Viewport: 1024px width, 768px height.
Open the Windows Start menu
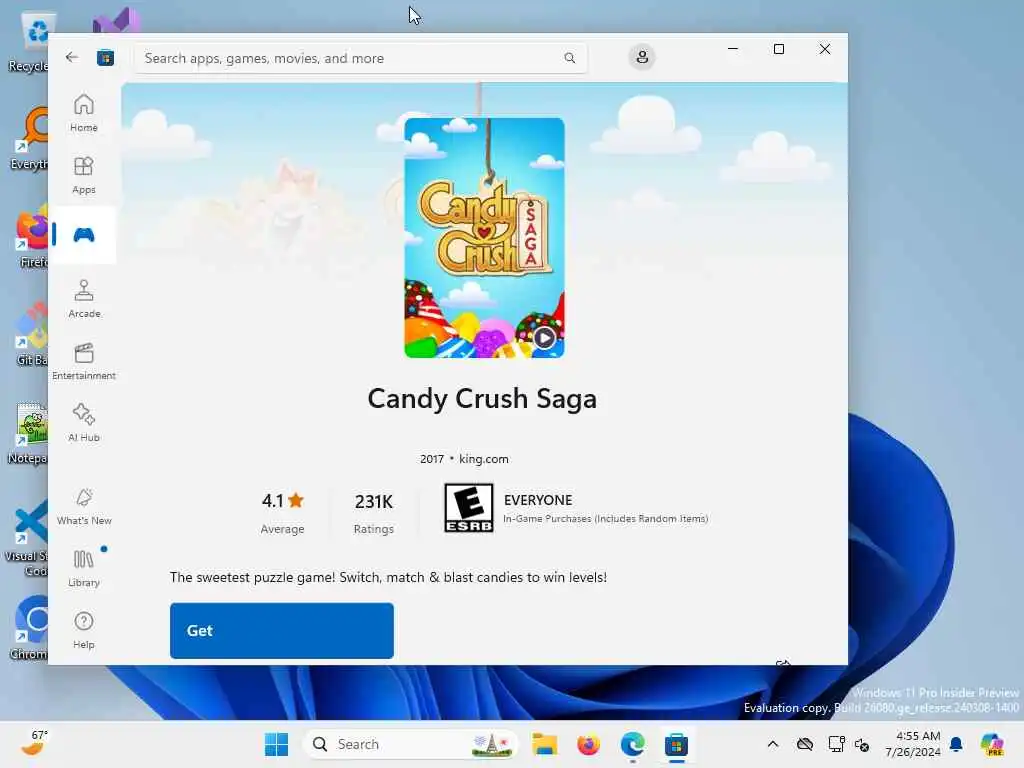276,744
